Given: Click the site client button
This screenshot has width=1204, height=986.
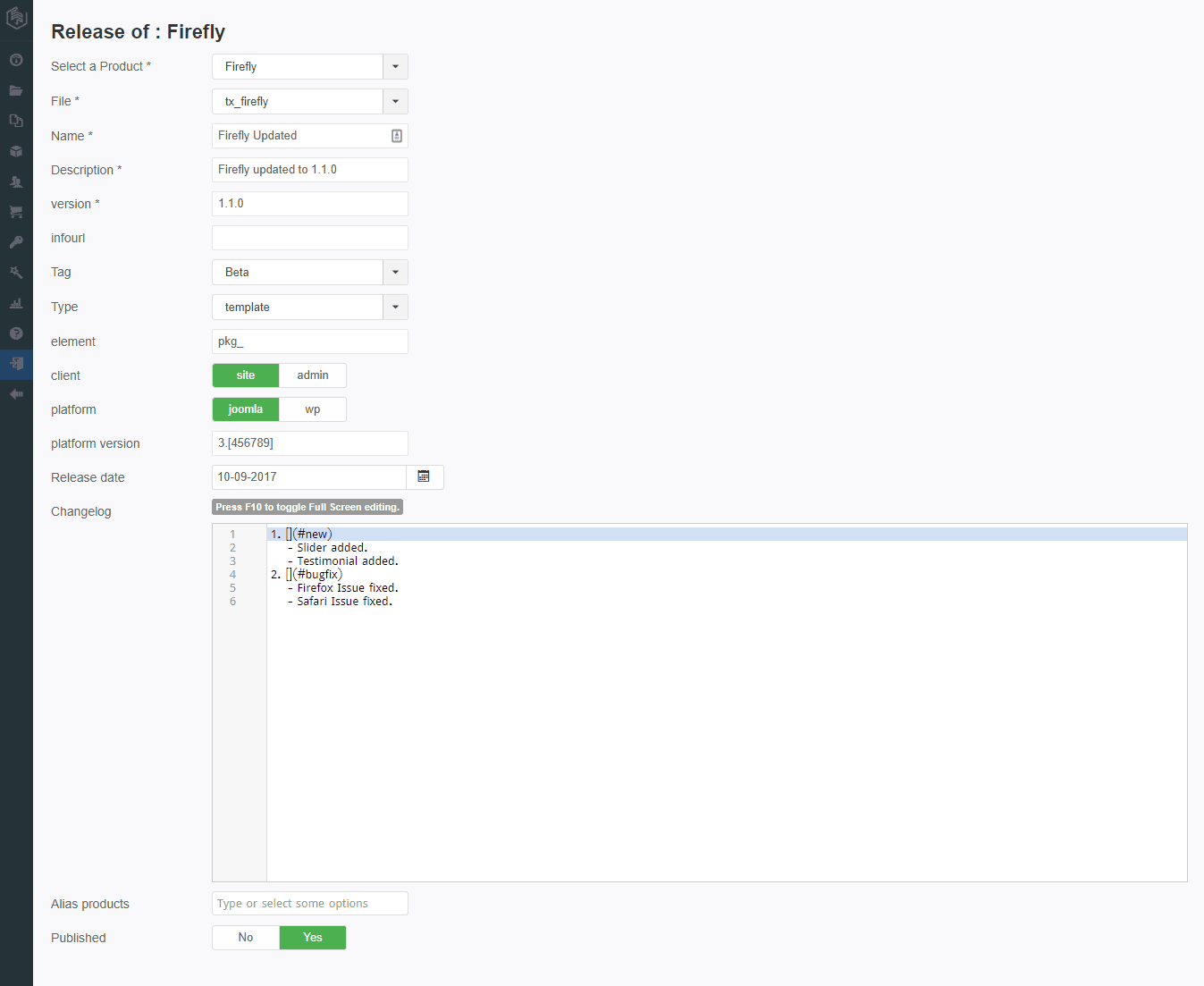Looking at the screenshot, I should (x=246, y=375).
